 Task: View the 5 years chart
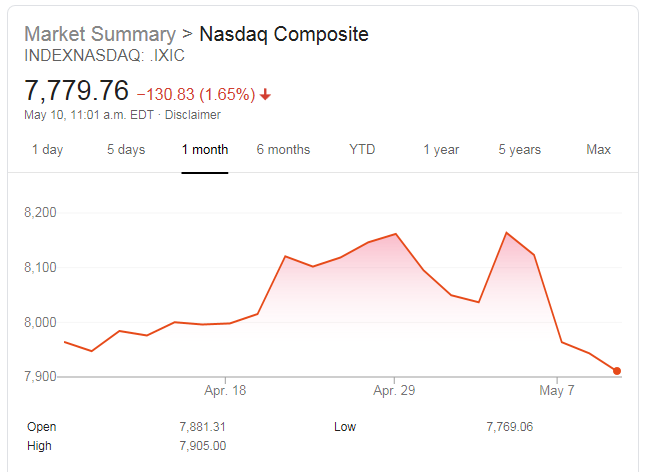coord(520,150)
